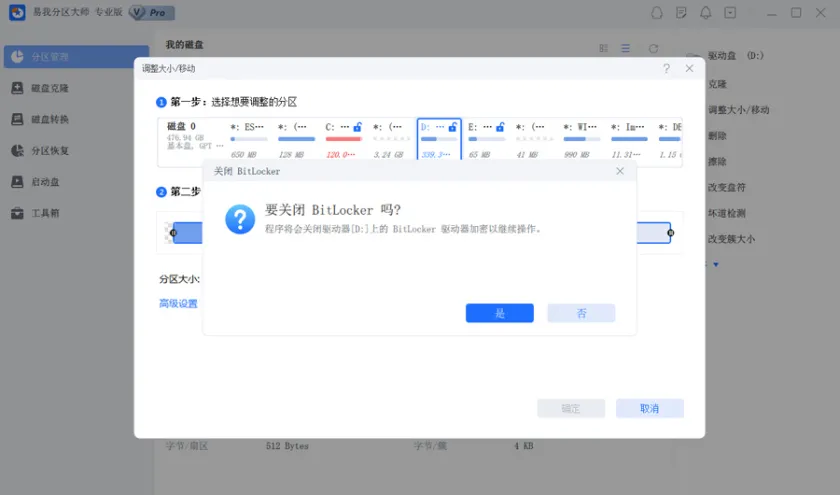
Task: Click 调整大小/移动 in the right panel
Action: tap(738, 110)
